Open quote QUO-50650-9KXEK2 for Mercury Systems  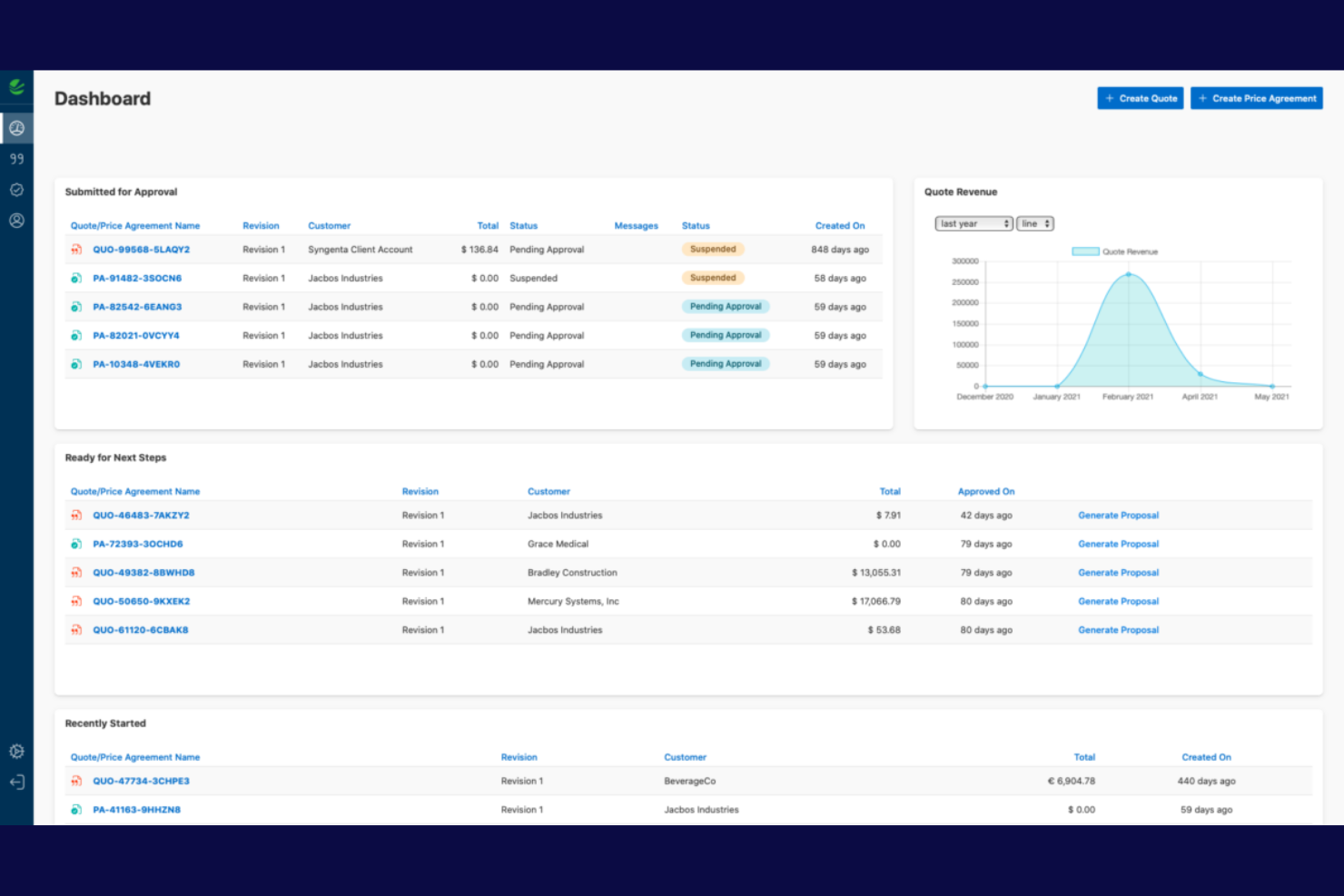pos(142,601)
